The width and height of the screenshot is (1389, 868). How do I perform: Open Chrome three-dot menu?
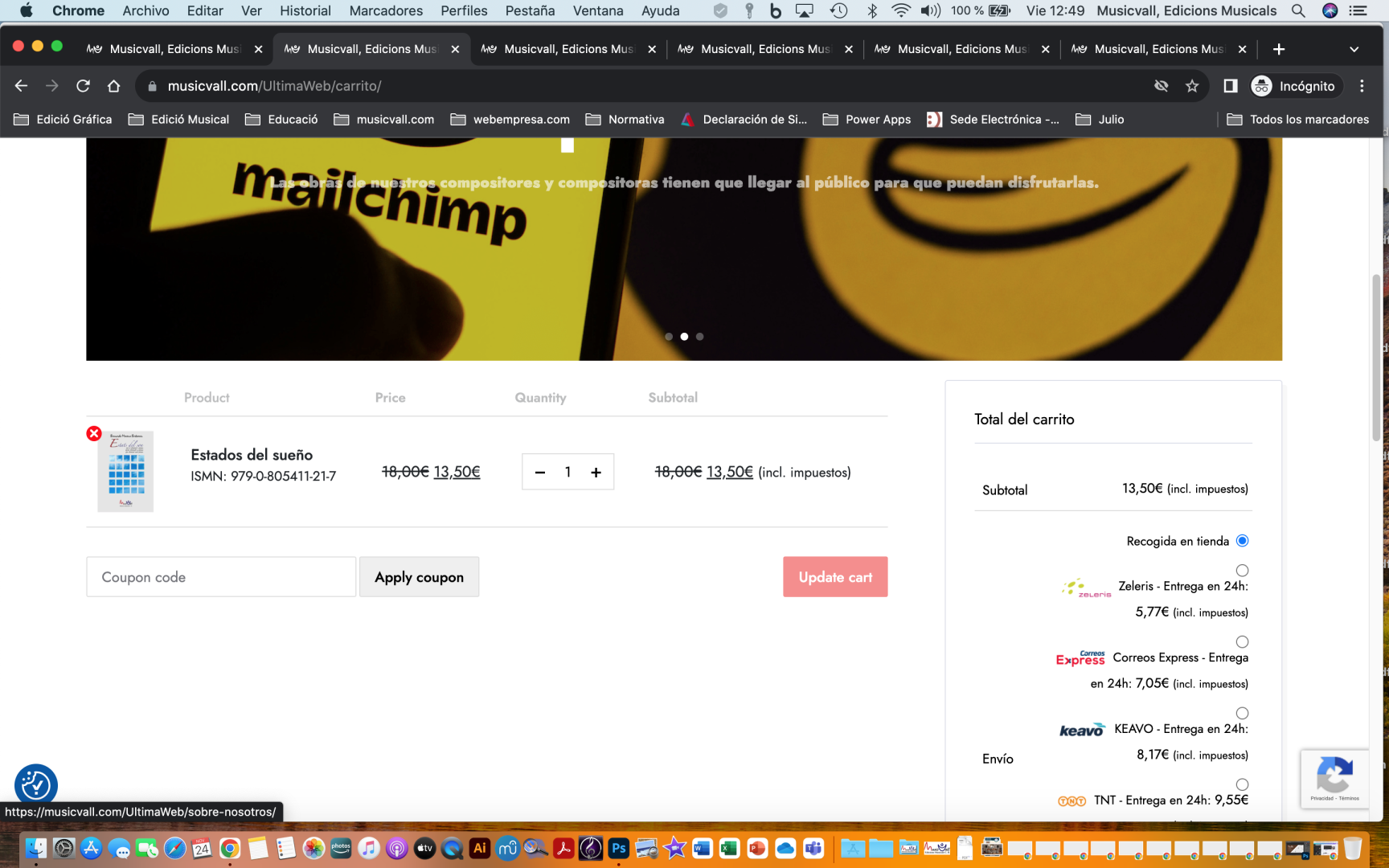click(x=1362, y=86)
